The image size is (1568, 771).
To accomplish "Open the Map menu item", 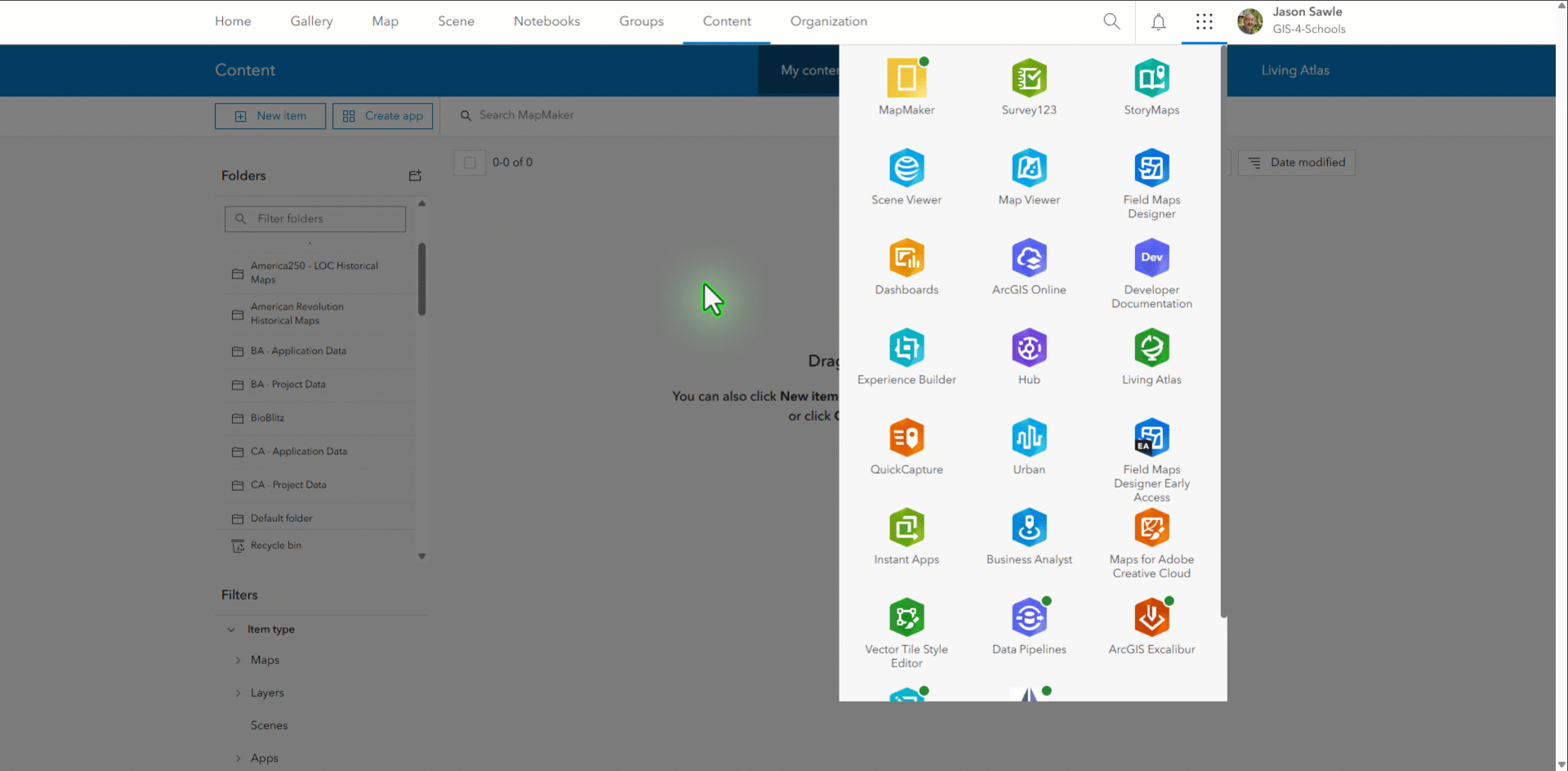I will click(385, 21).
